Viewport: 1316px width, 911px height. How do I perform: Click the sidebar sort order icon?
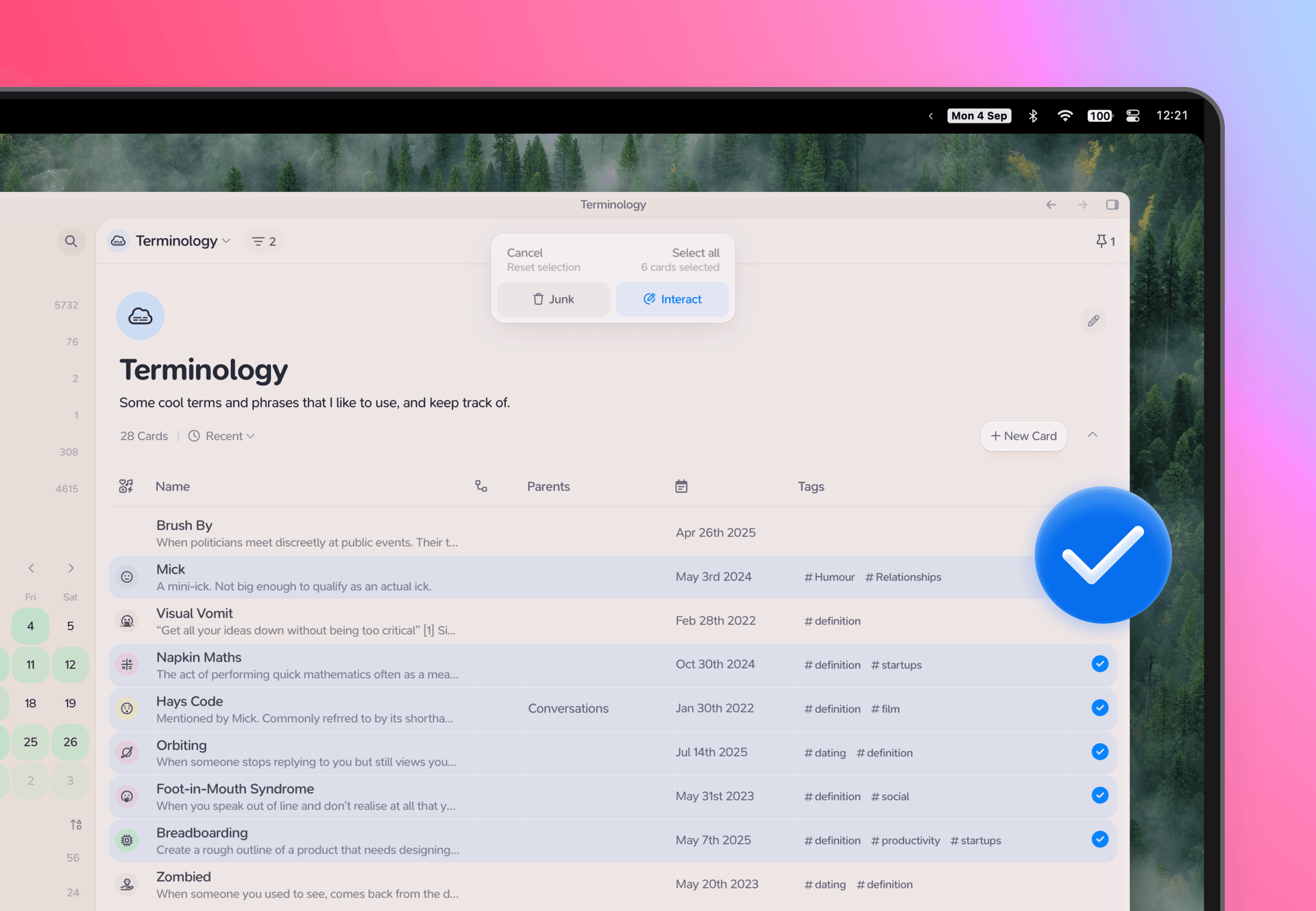click(75, 824)
